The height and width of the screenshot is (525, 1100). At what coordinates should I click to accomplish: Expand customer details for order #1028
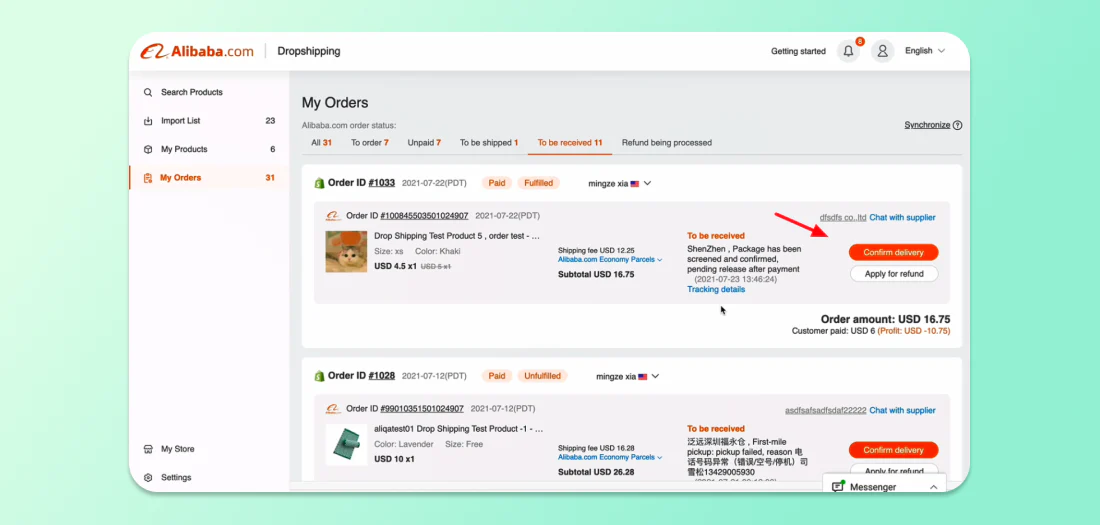coord(655,377)
